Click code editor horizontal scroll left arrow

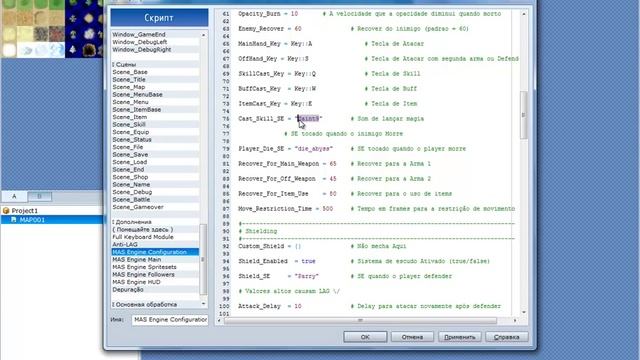[220, 320]
